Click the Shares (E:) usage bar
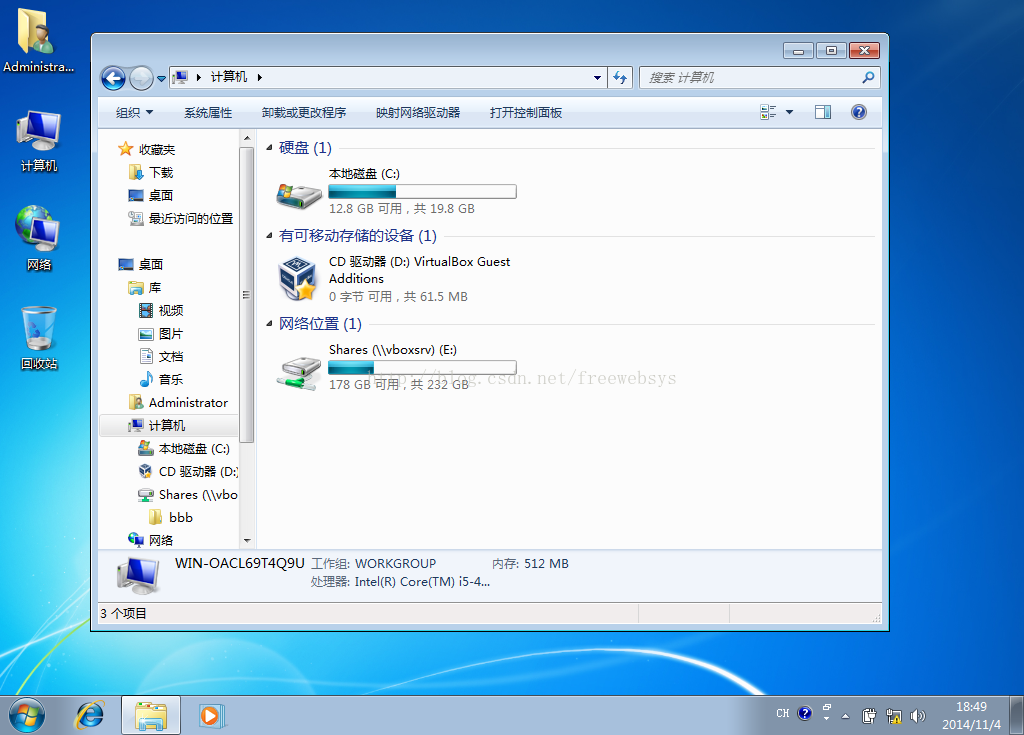 click(x=422, y=367)
